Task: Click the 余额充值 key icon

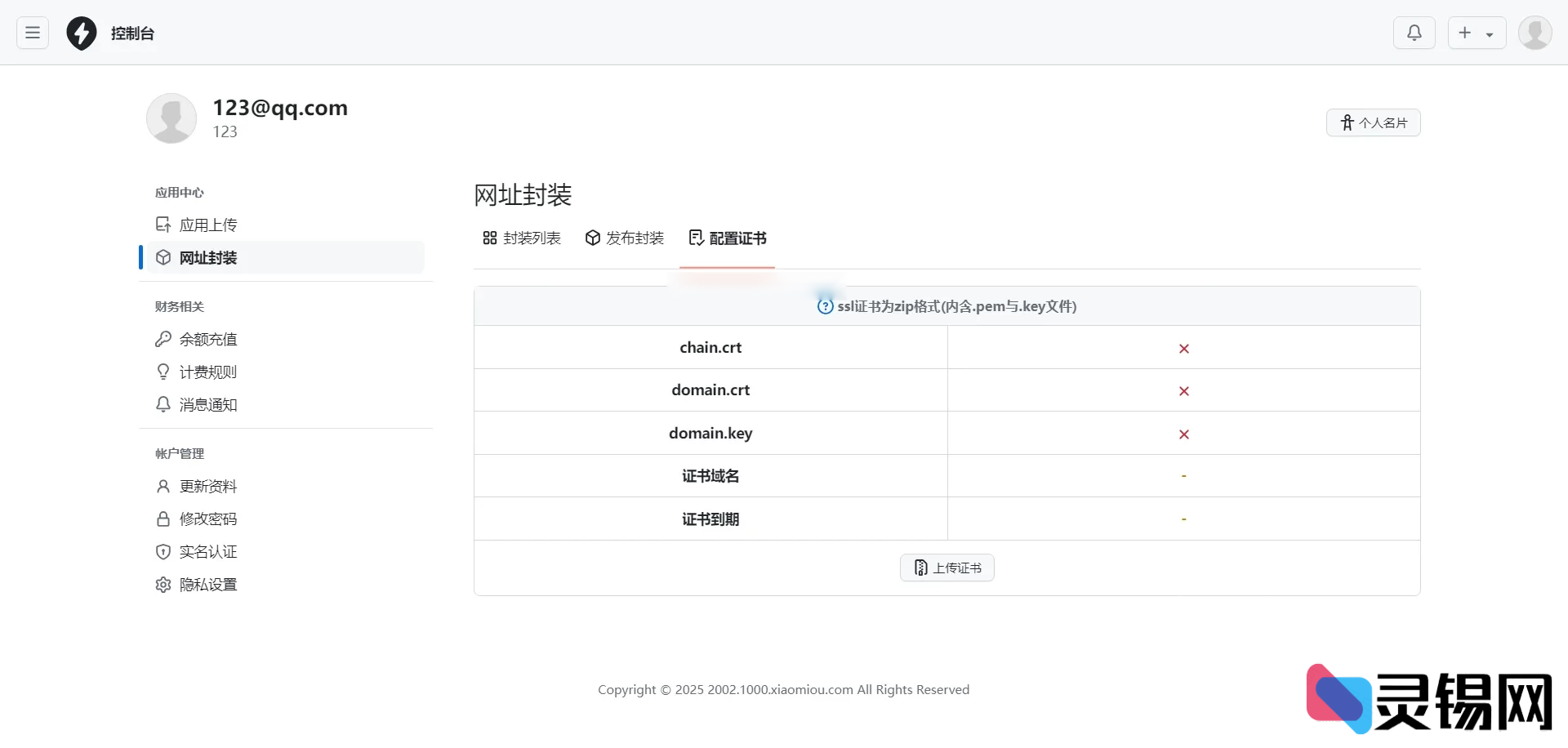Action: 163,339
